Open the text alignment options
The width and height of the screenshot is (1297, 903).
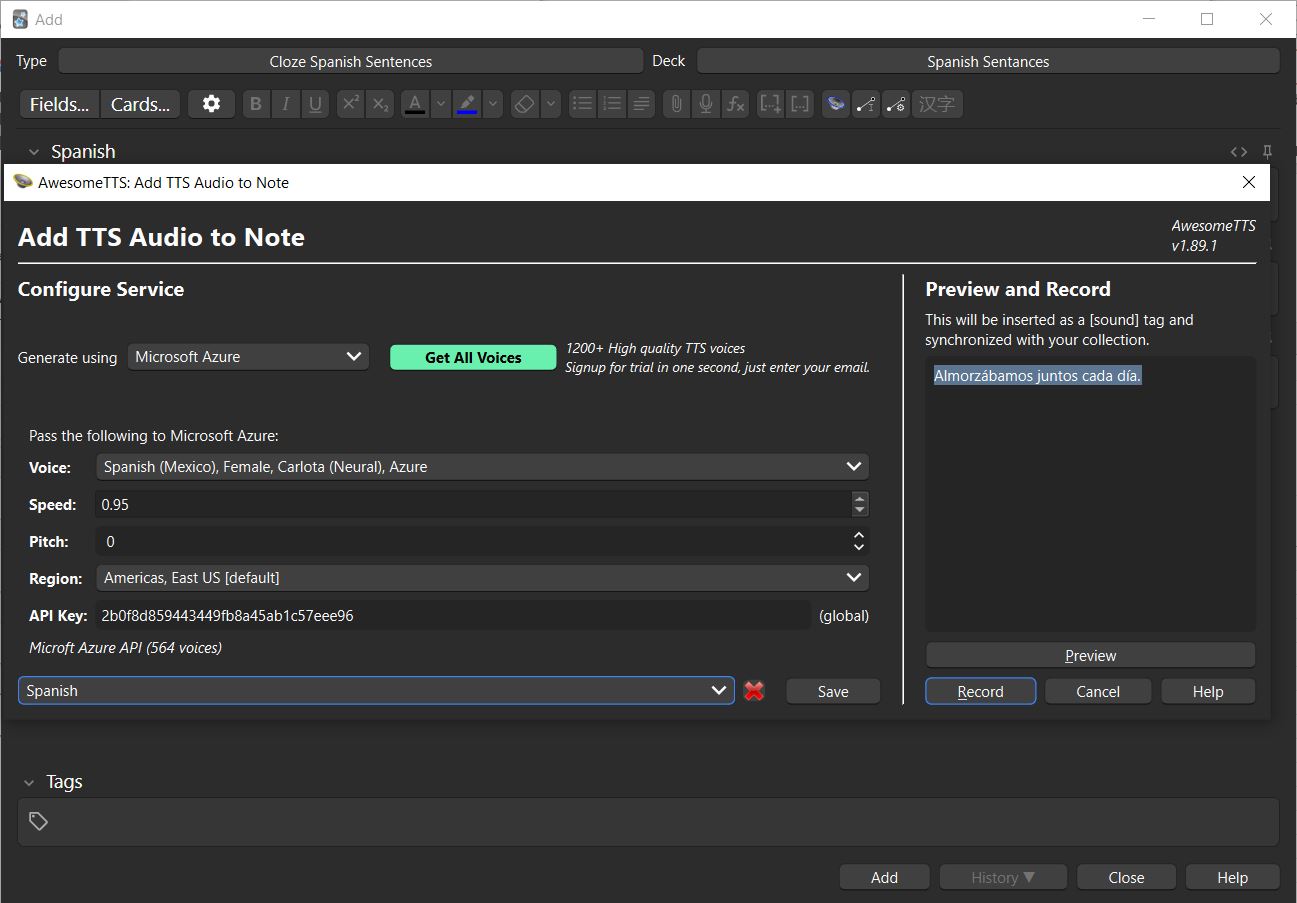641,104
